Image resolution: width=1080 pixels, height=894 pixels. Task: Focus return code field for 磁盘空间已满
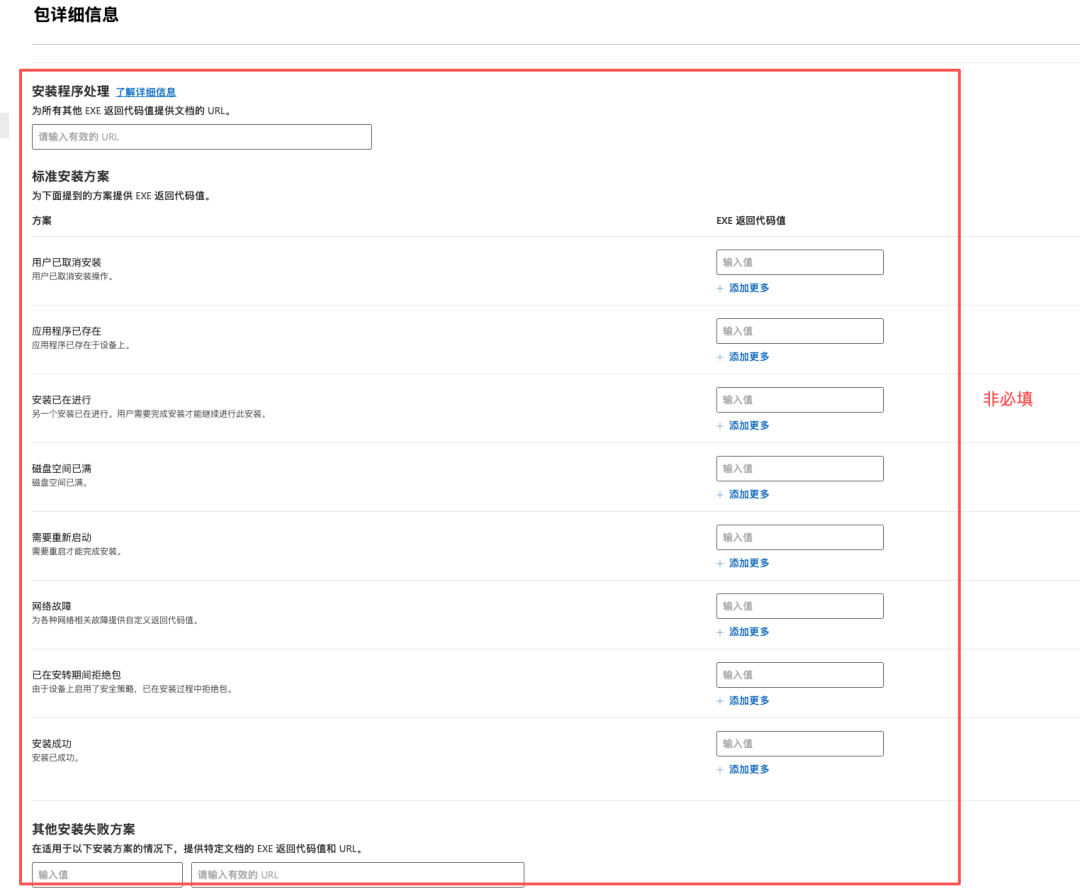click(800, 469)
